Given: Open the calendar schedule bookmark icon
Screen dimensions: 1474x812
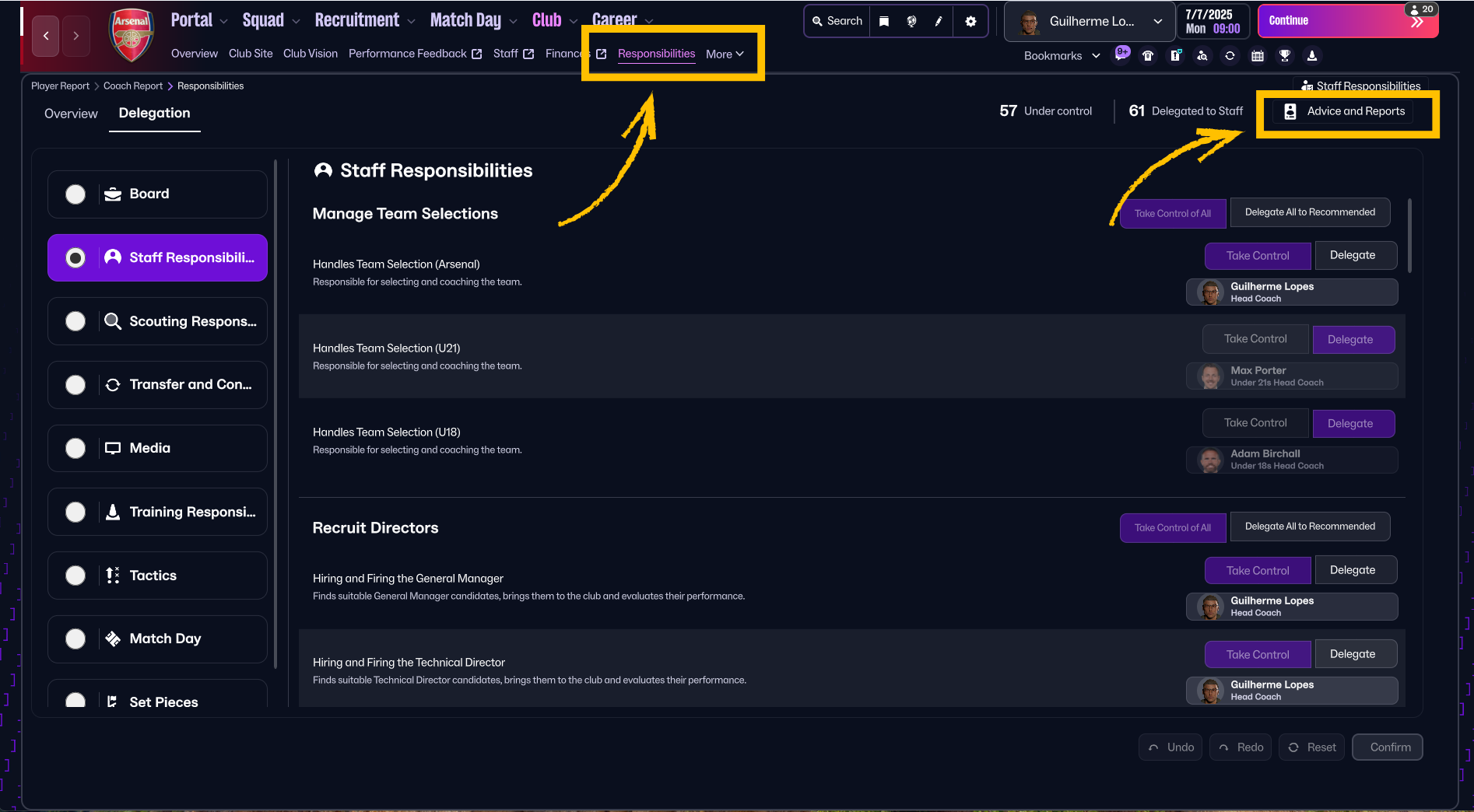Looking at the screenshot, I should click(1258, 55).
